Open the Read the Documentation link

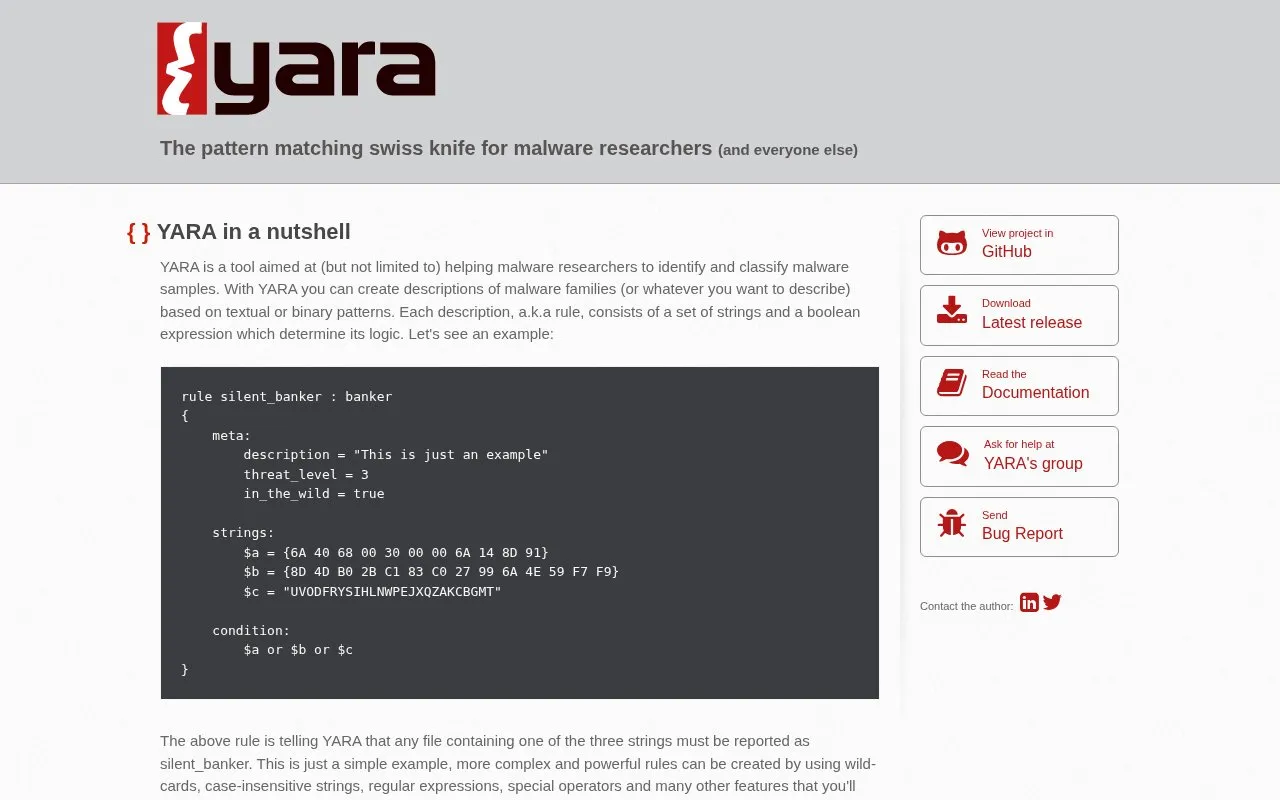(x=1019, y=386)
